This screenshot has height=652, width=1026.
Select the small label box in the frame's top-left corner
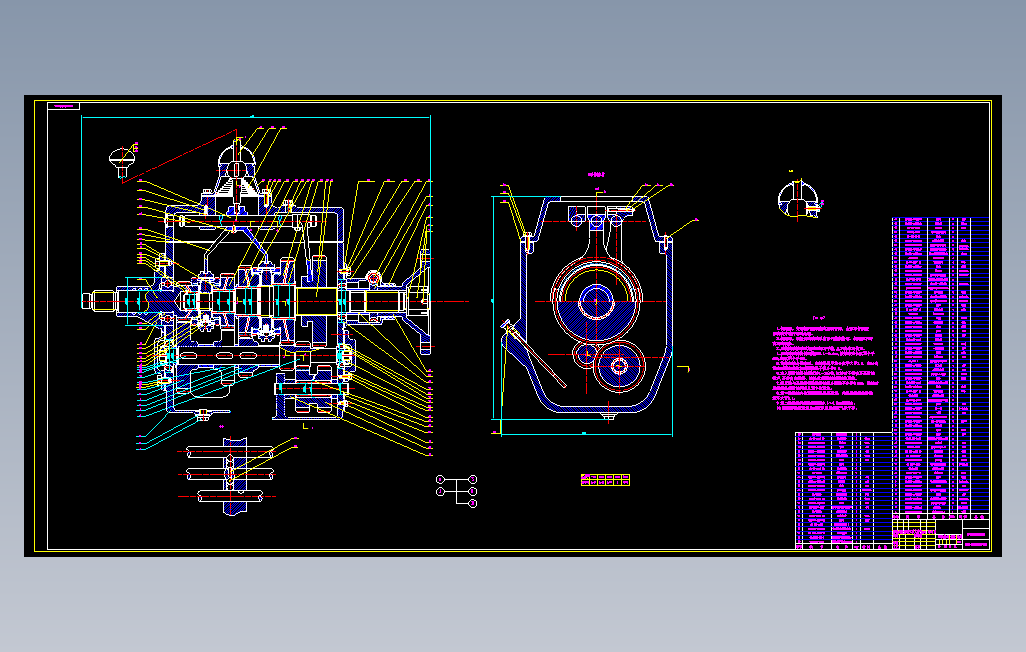click(63, 106)
